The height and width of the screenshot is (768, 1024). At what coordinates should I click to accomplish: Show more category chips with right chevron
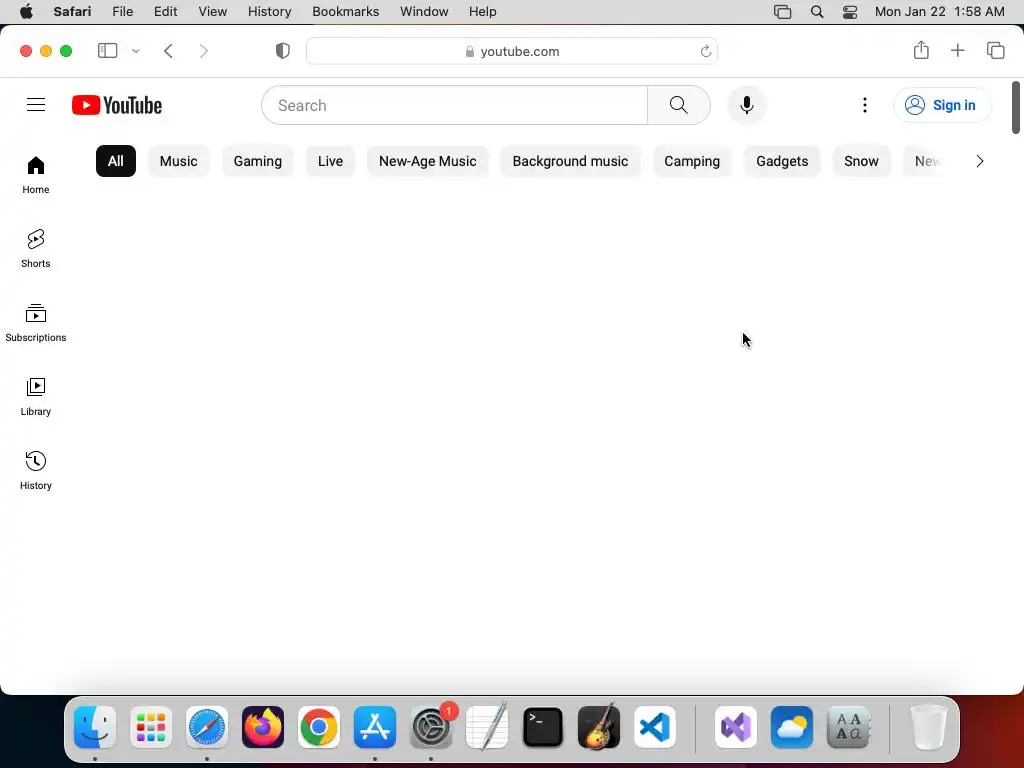979,161
